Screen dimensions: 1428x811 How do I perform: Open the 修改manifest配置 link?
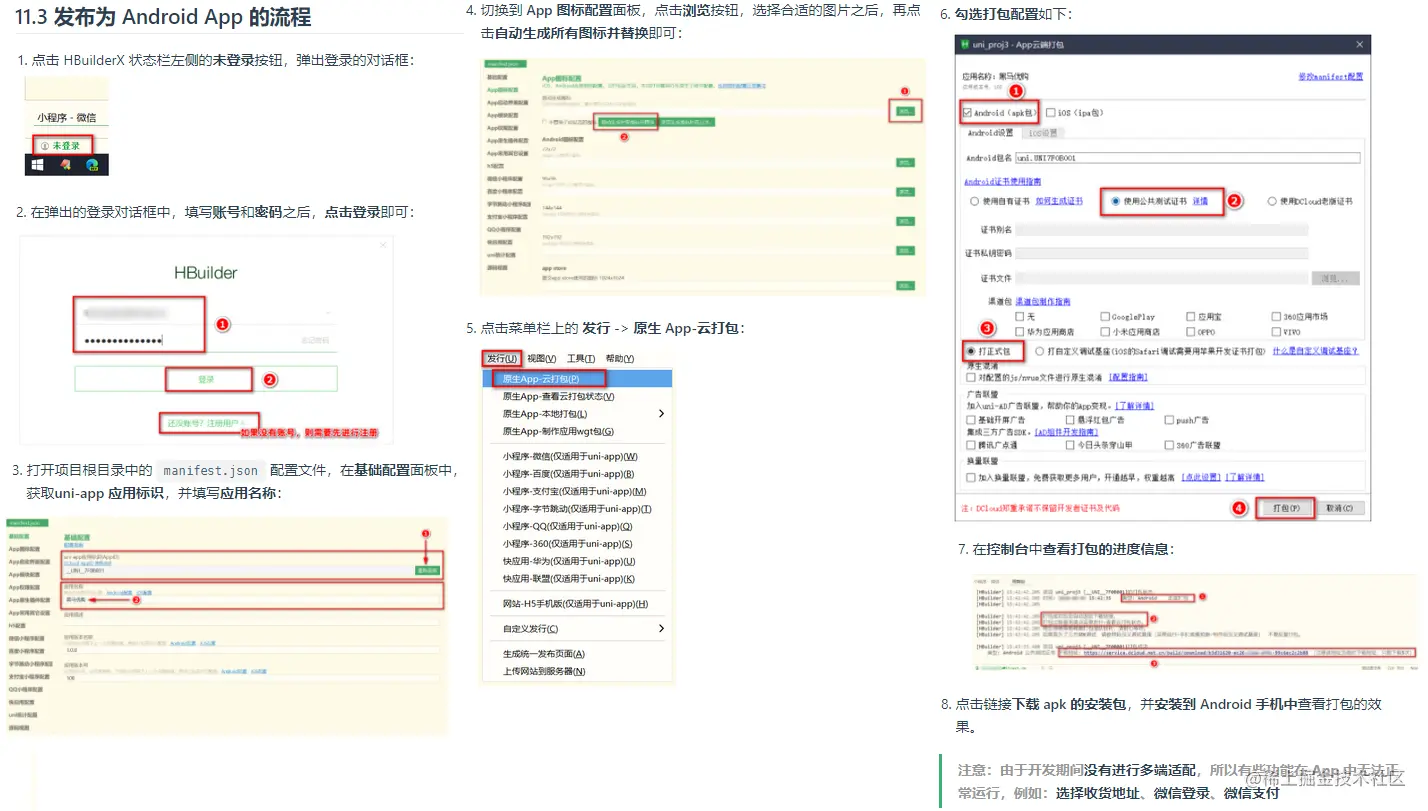point(1330,76)
